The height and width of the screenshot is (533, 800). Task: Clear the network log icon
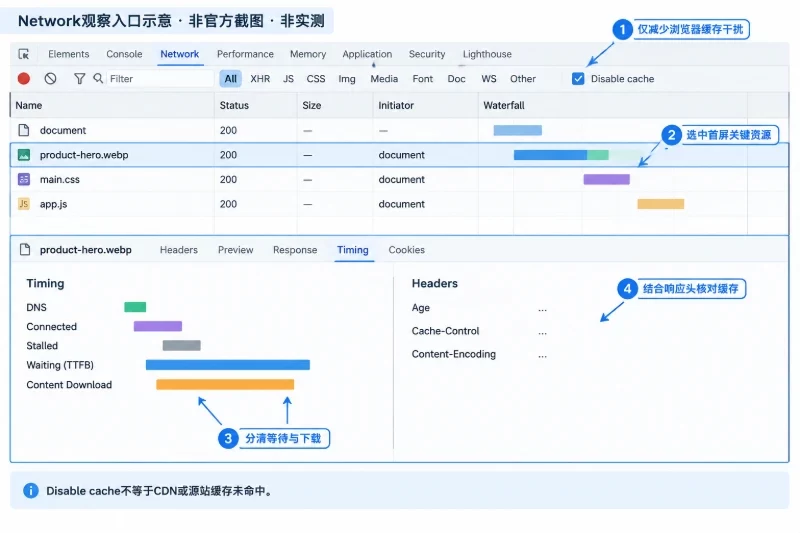(50, 79)
